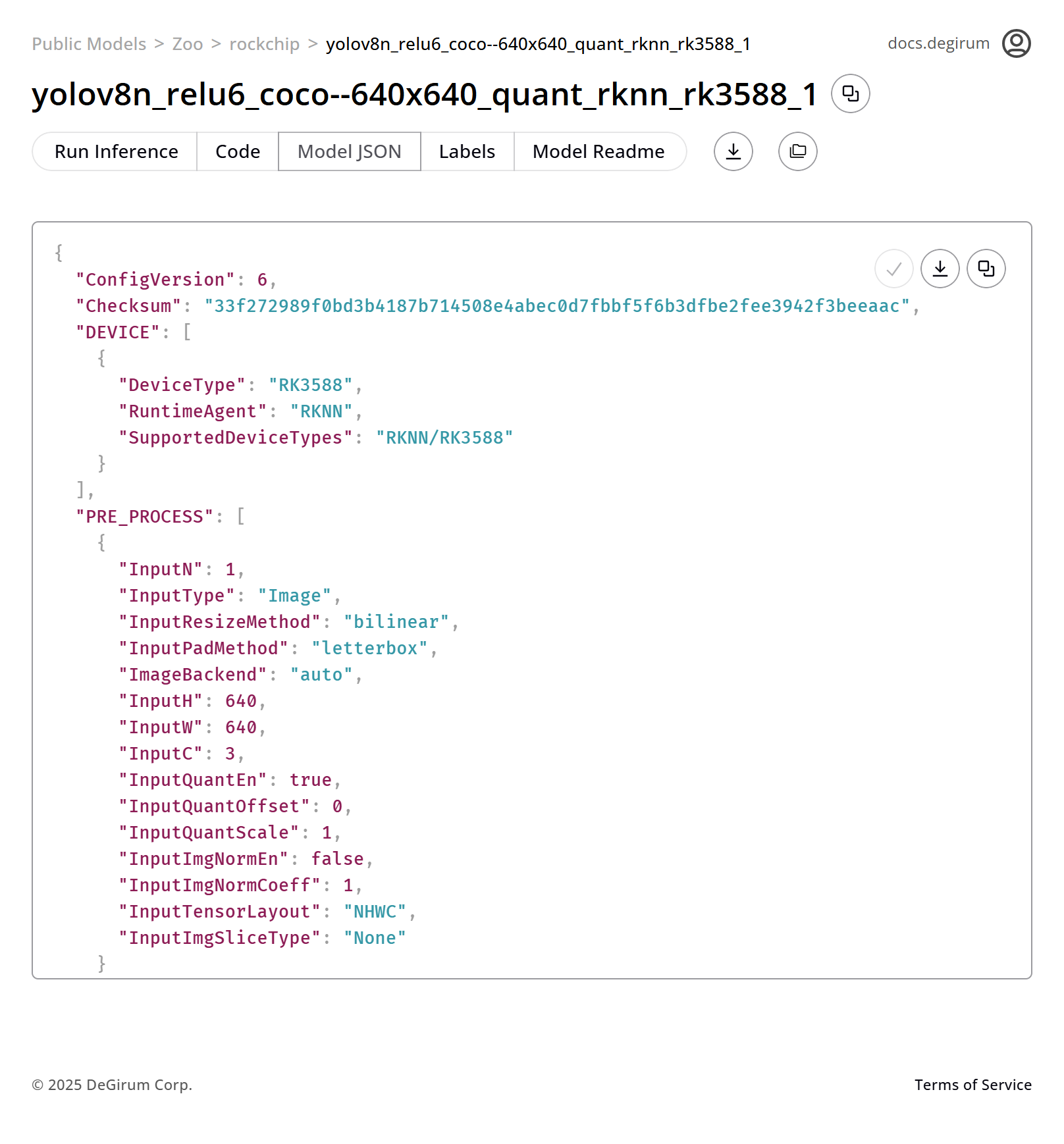Go to Public Models breadcrumb
Screen dimensions: 1064x1144
[89, 44]
